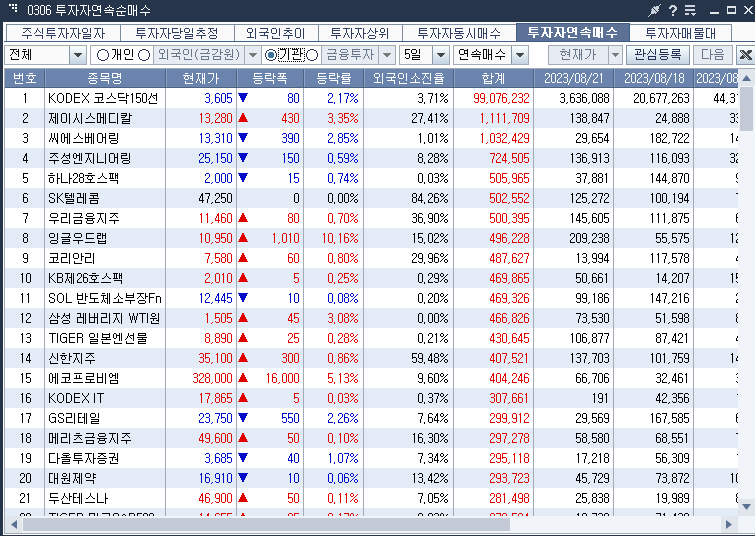Expand the 5일 period dropdown

point(441,55)
